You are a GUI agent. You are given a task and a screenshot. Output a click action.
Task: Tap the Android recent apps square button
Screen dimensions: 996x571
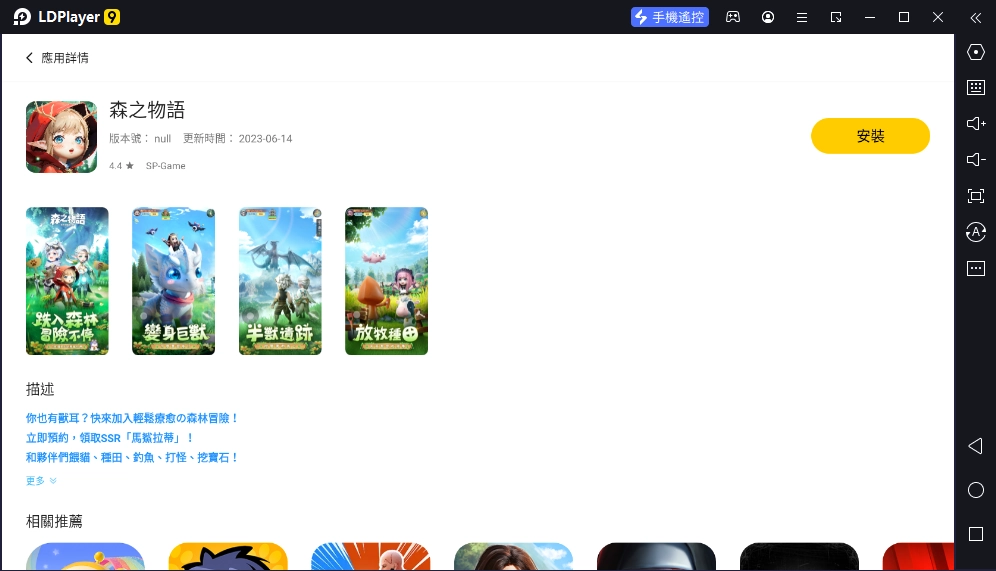click(x=976, y=534)
